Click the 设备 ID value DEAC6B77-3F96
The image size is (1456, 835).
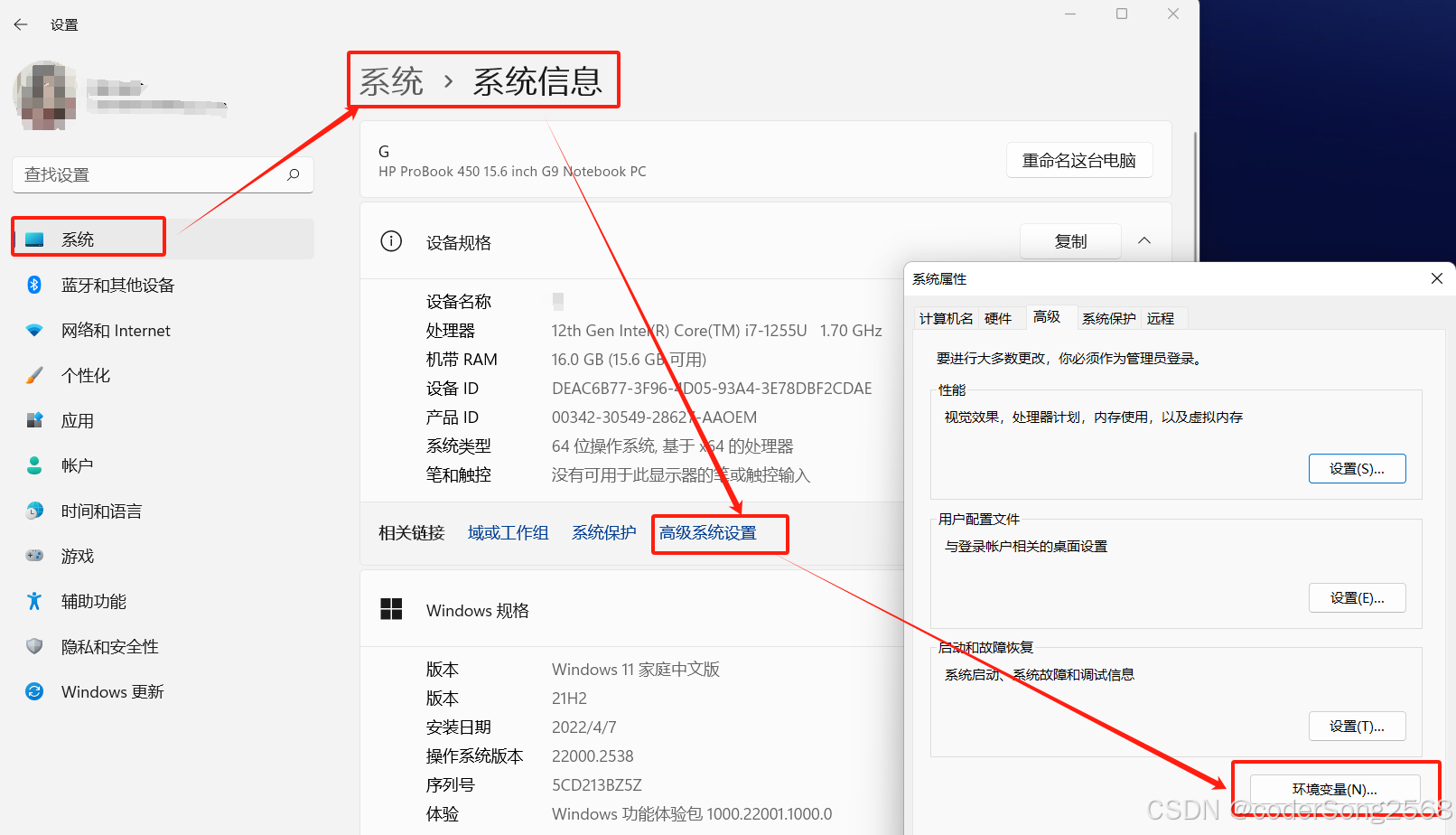pos(712,389)
